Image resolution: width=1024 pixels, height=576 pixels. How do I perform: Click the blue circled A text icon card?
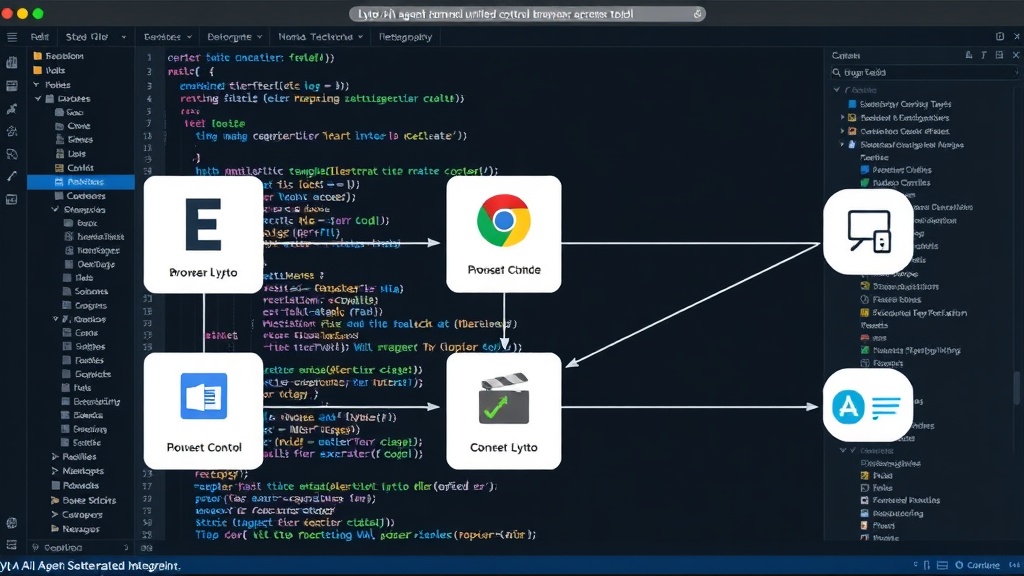867,406
